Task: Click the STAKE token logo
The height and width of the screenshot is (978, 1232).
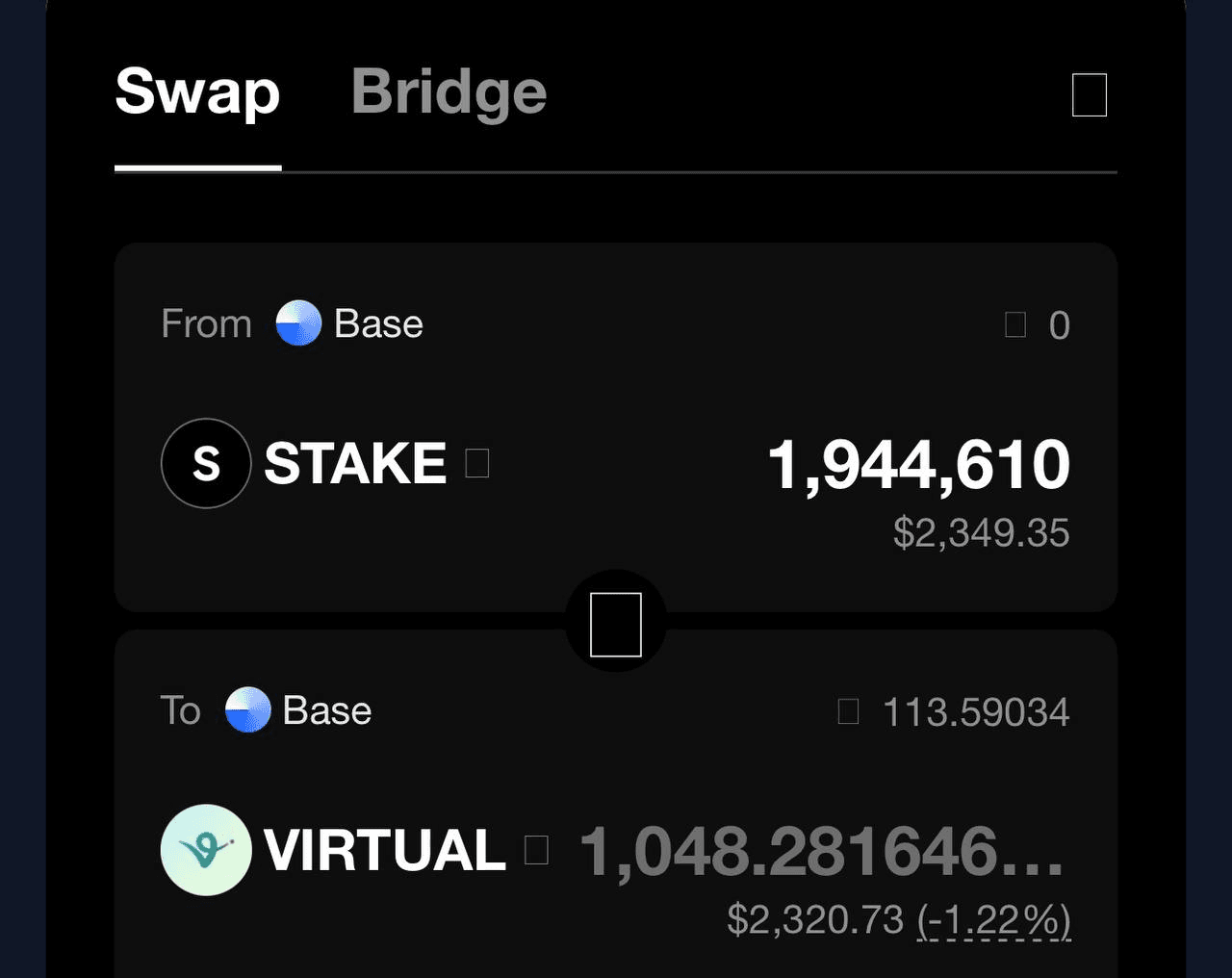Action: 206,463
